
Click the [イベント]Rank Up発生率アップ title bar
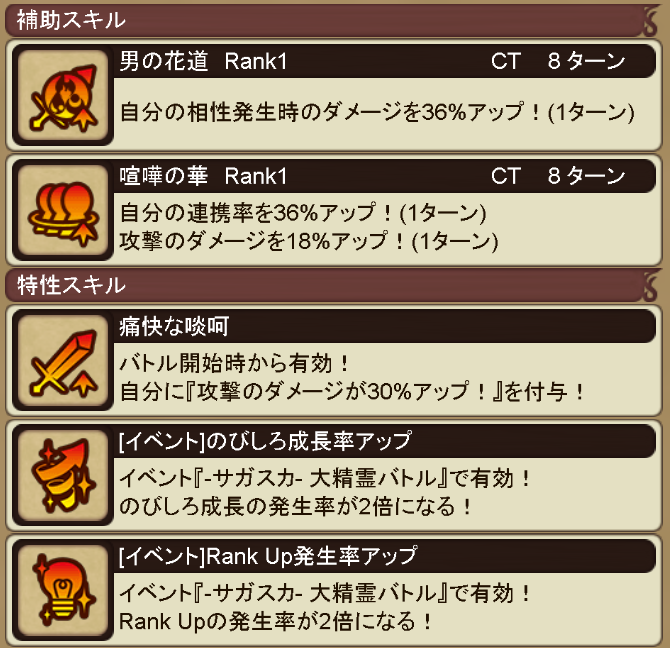click(x=385, y=556)
